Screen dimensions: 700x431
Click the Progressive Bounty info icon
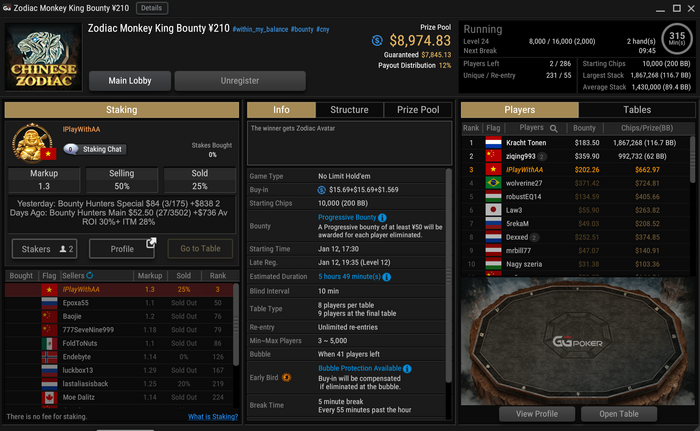(x=382, y=218)
